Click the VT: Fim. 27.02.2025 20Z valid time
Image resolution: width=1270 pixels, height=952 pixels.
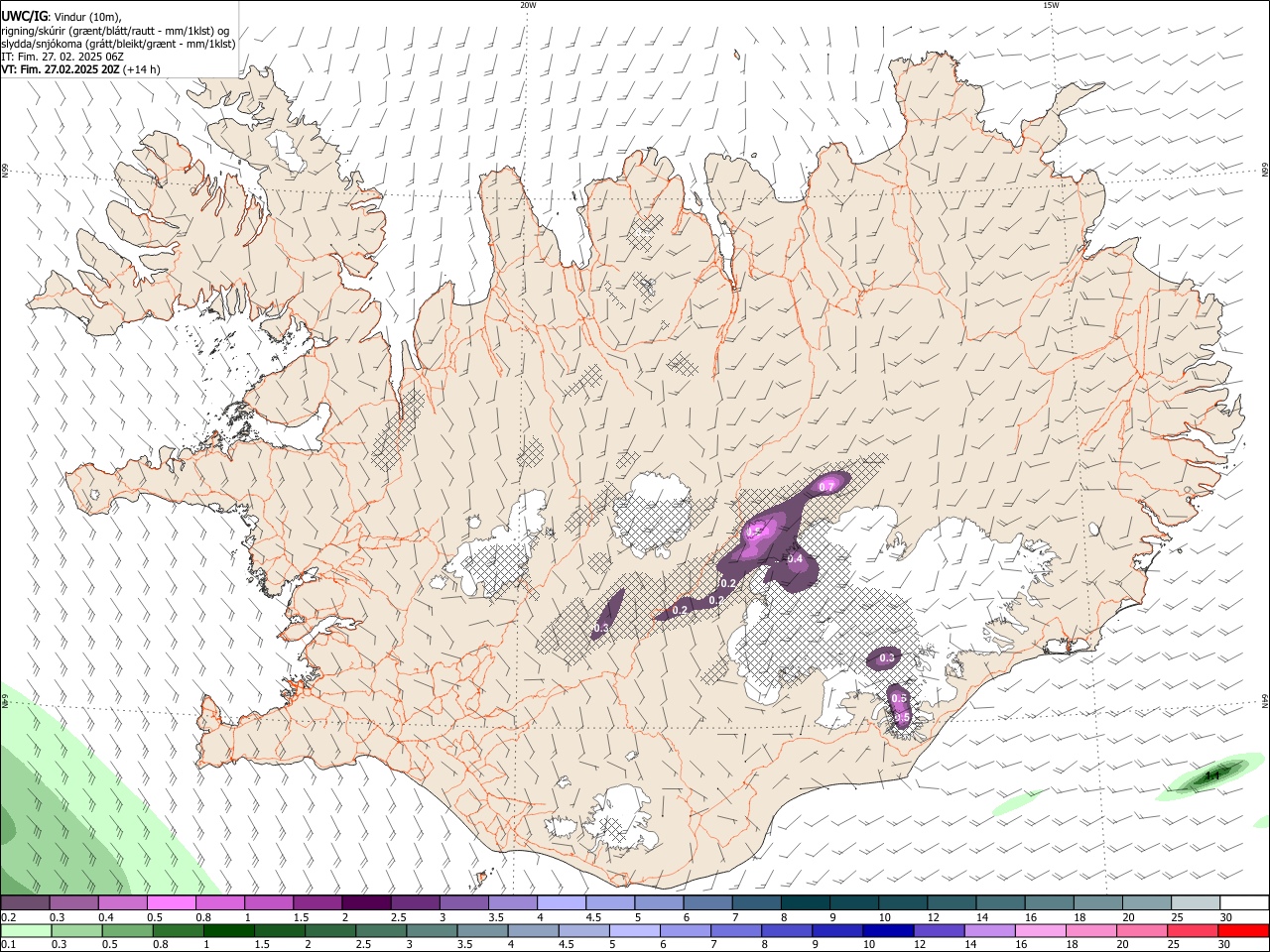[x=61, y=69]
